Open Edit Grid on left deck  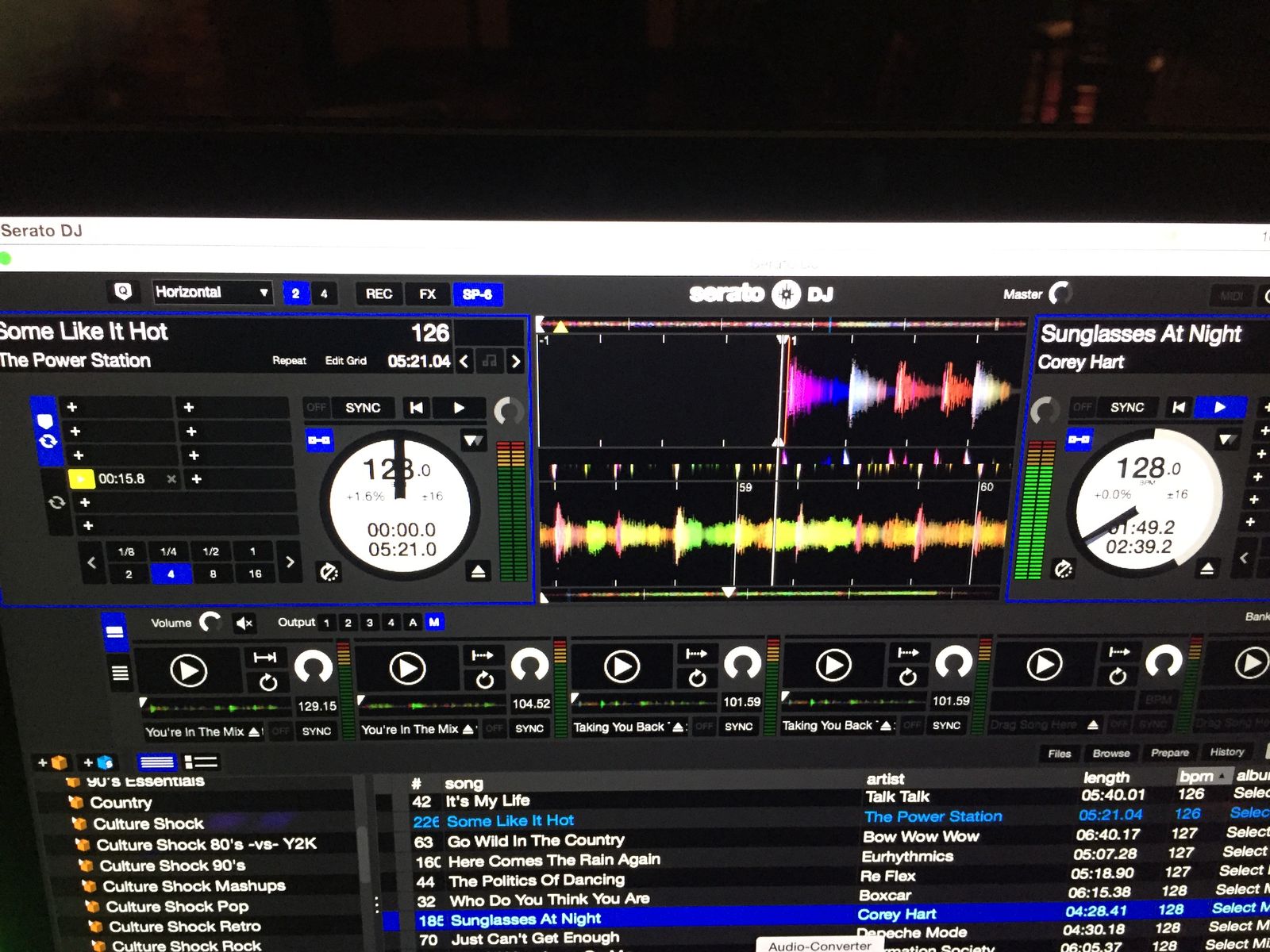(x=345, y=361)
